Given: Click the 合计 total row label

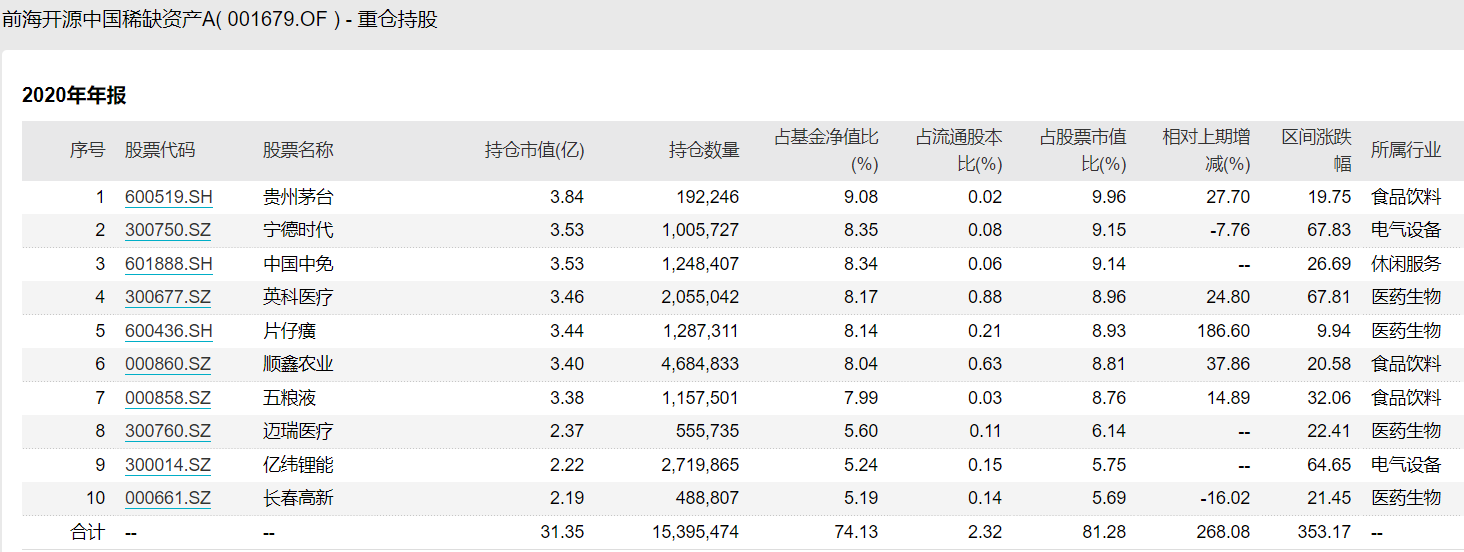Looking at the screenshot, I should click(87, 533).
